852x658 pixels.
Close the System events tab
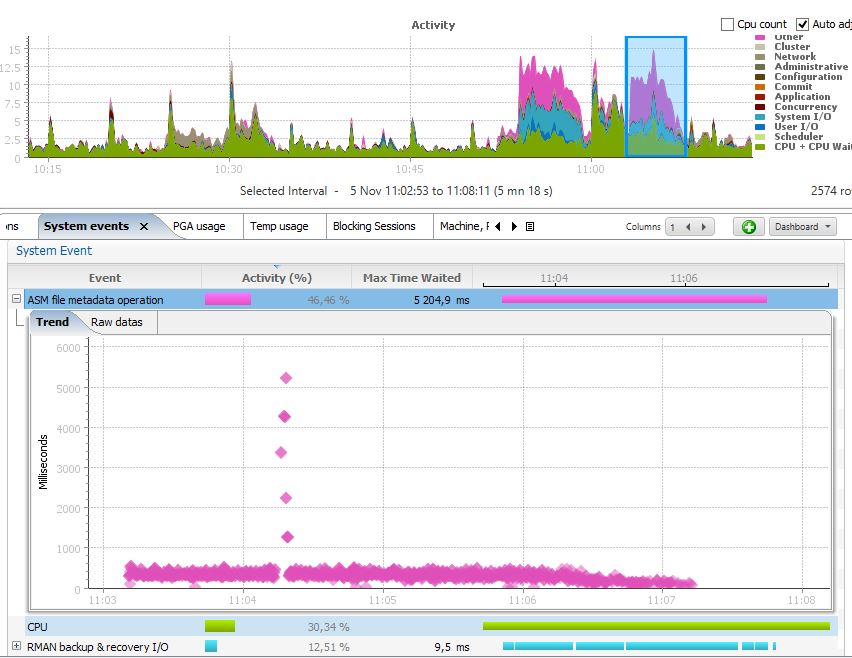(144, 227)
